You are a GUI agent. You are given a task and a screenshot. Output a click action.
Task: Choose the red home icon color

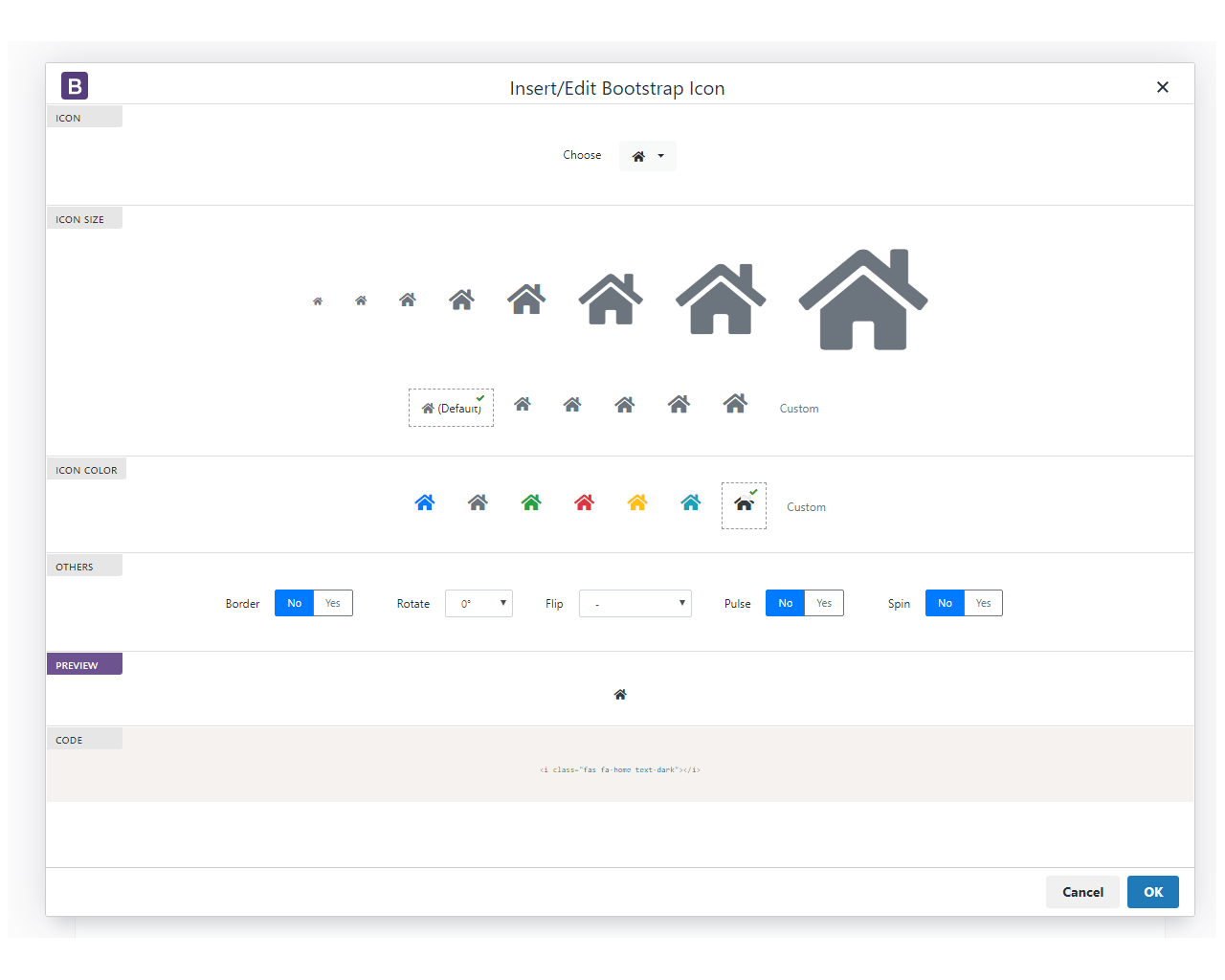click(584, 502)
